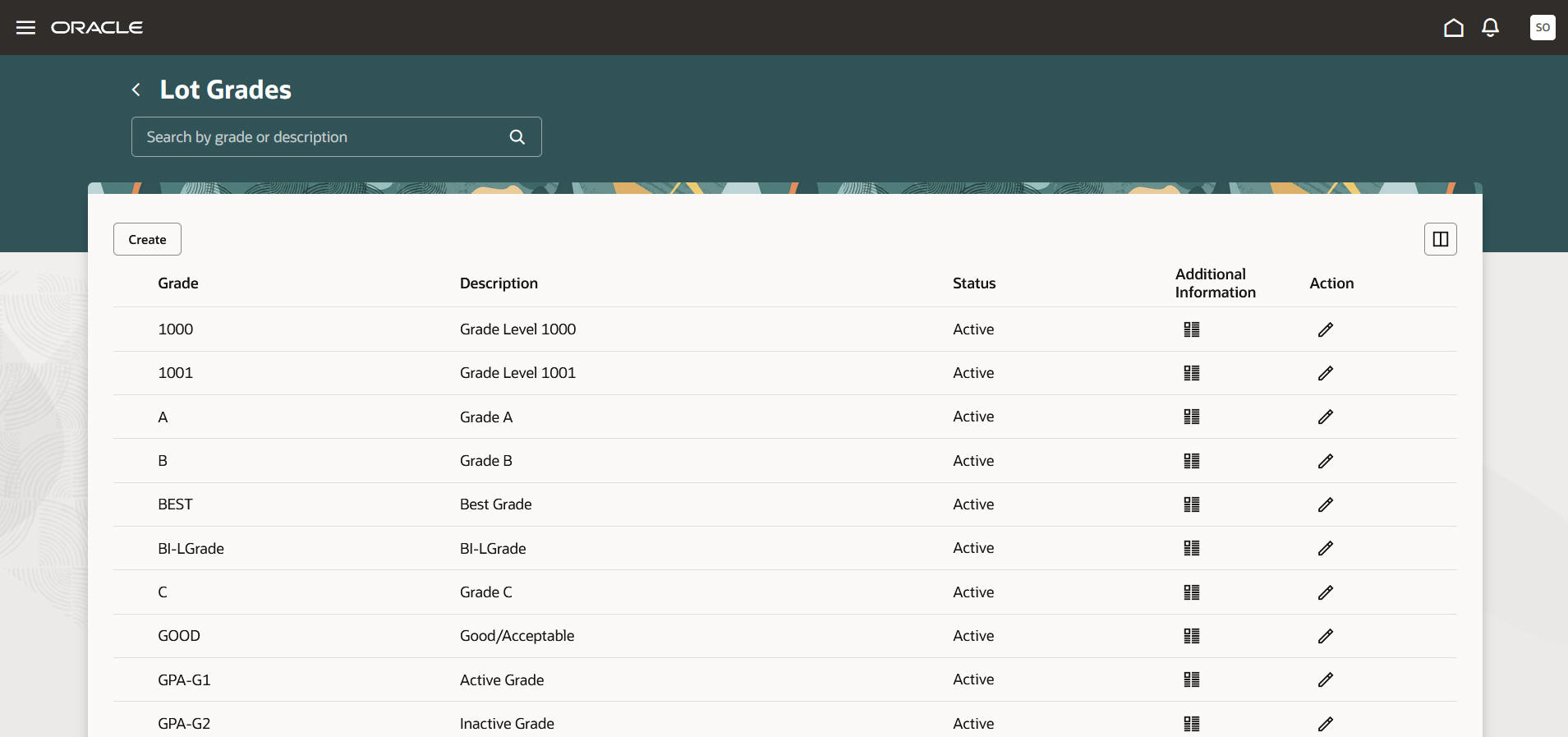
Task: Edit the Grade C row
Action: pos(1326,592)
